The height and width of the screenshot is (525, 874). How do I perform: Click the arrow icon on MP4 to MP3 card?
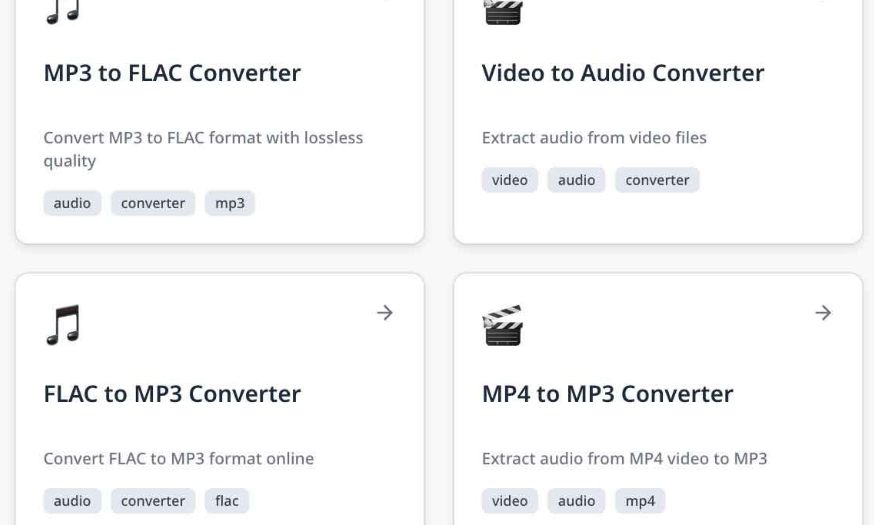tap(823, 313)
